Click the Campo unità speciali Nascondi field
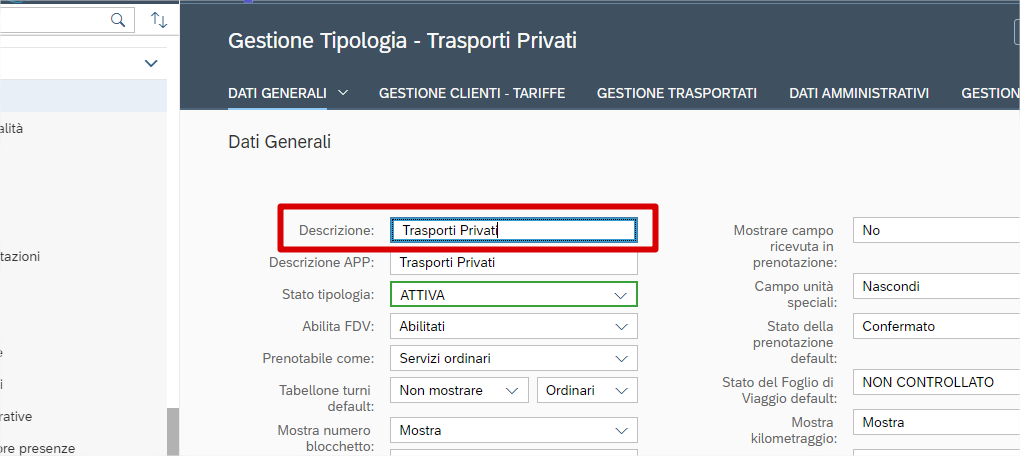Screen dimensions: 1020x456 tap(935, 286)
